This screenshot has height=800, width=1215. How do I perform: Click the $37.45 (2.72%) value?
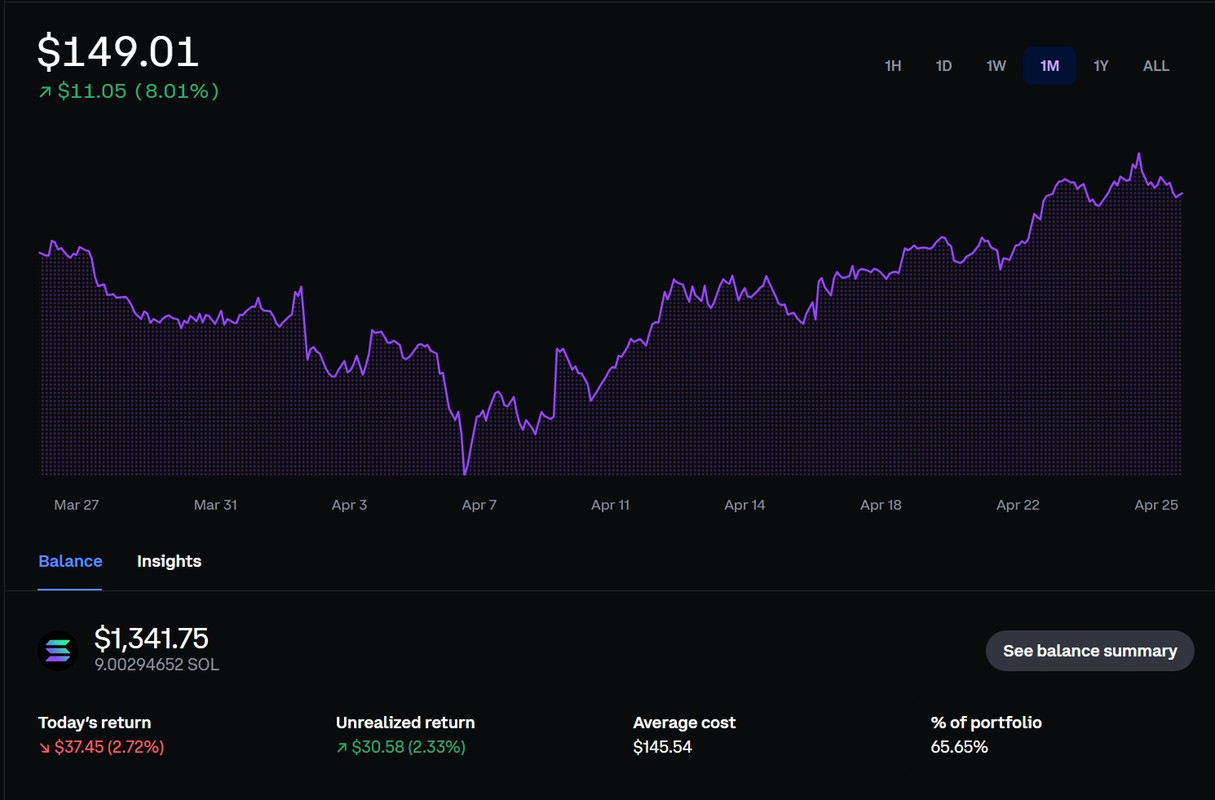point(109,747)
